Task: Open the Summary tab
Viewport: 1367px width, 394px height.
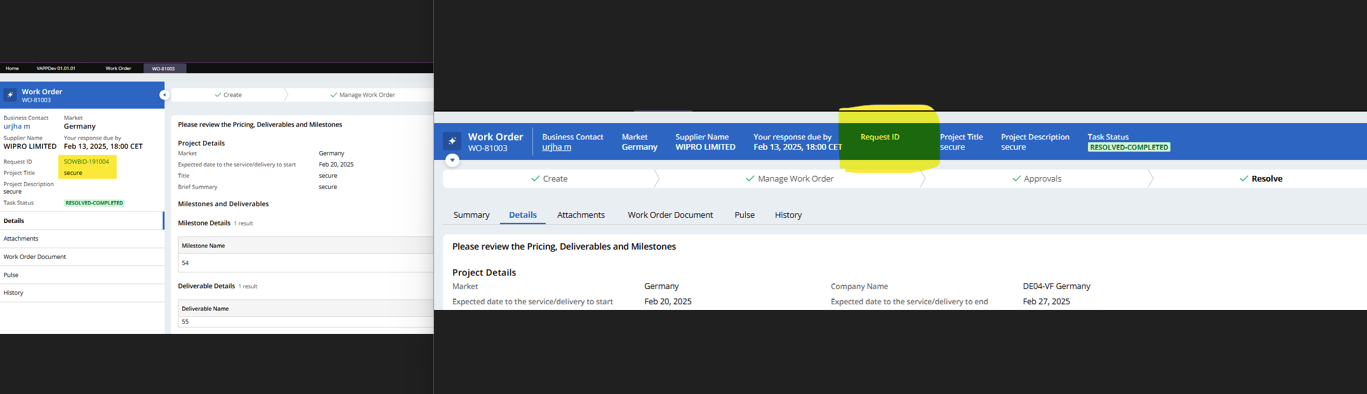Action: coord(471,215)
